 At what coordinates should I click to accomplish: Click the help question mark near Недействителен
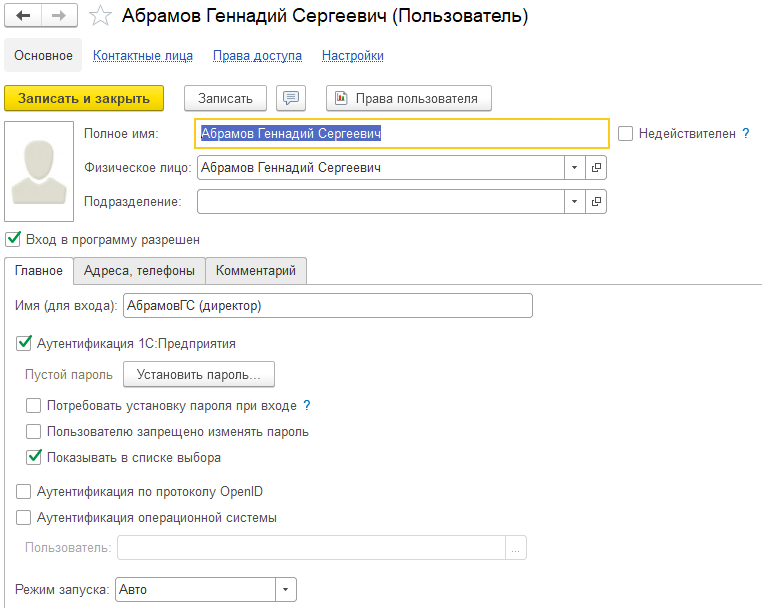[x=746, y=133]
